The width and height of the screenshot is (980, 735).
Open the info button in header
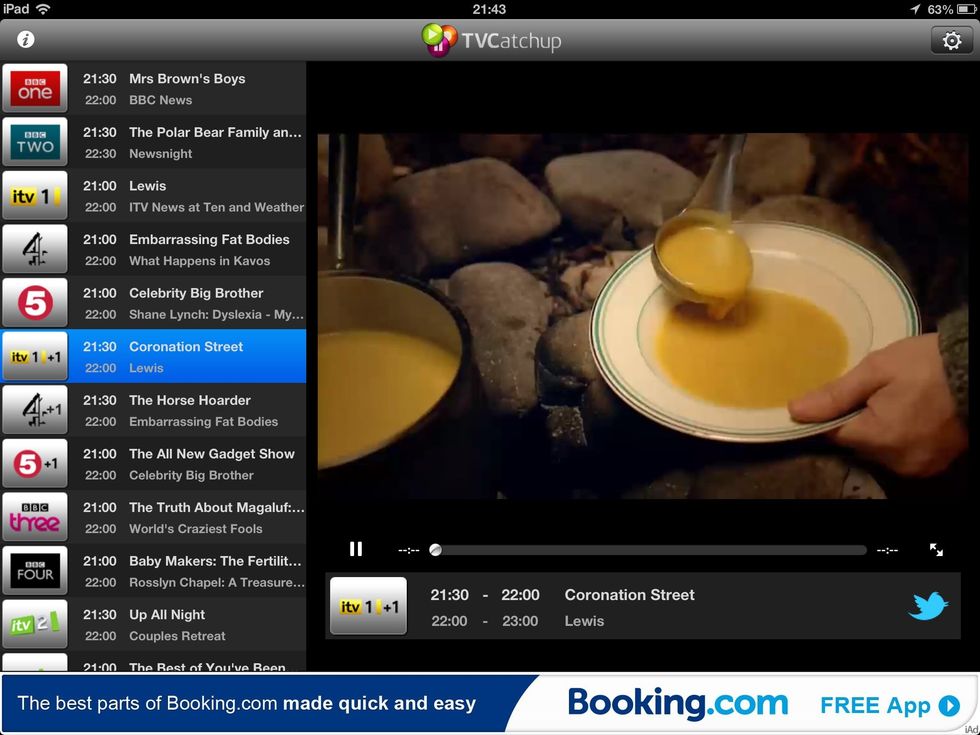coord(26,40)
